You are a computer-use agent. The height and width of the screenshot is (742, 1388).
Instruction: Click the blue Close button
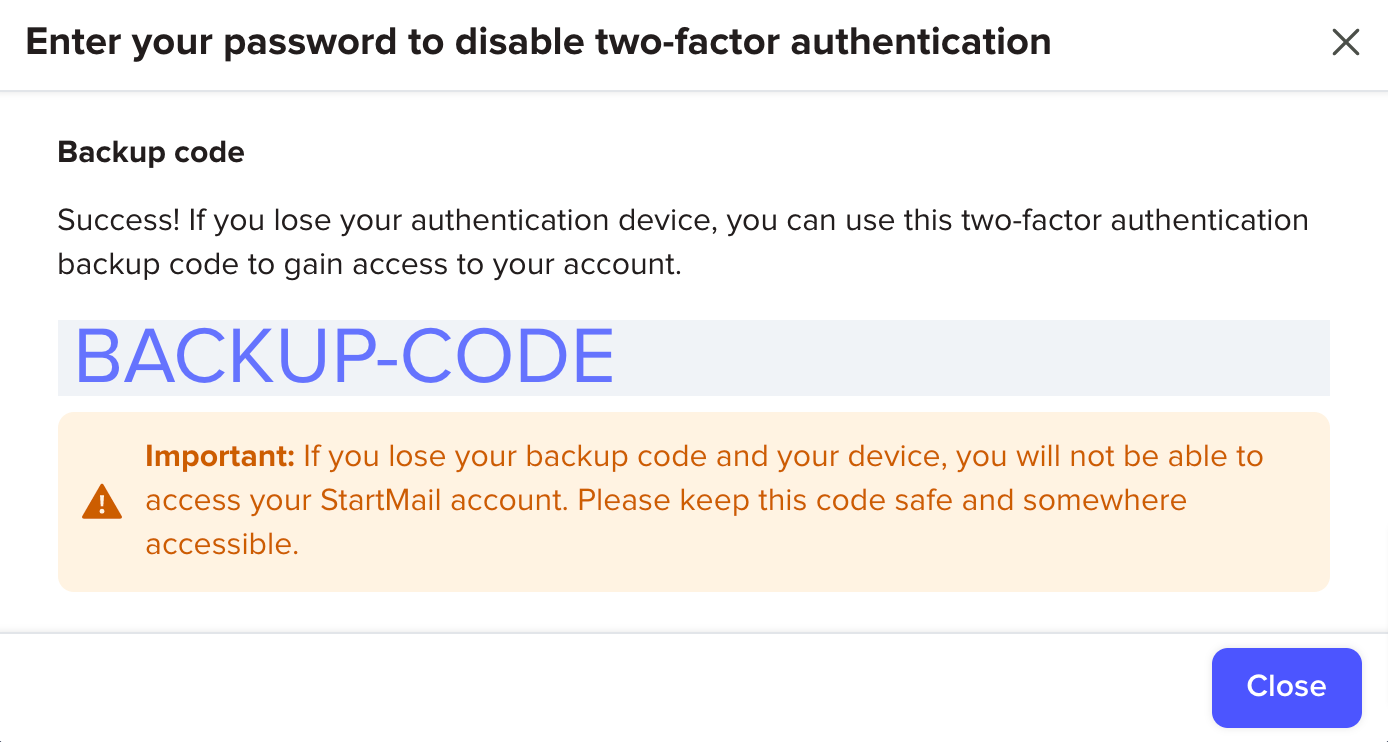[x=1286, y=687]
